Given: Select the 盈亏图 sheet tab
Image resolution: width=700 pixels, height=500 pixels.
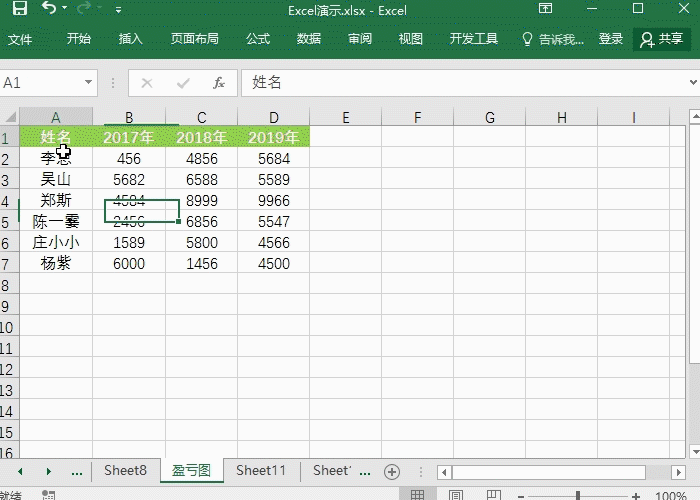Looking at the screenshot, I should click(192, 470).
